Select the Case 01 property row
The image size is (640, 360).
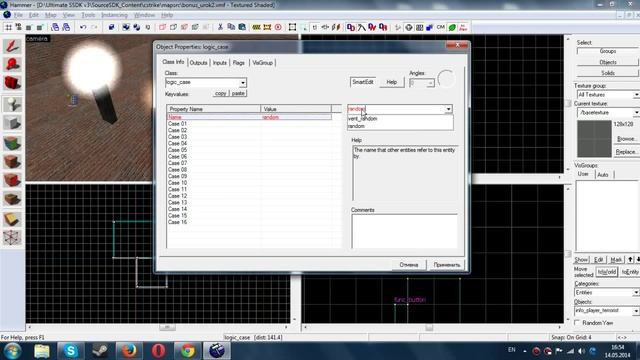tap(249, 124)
